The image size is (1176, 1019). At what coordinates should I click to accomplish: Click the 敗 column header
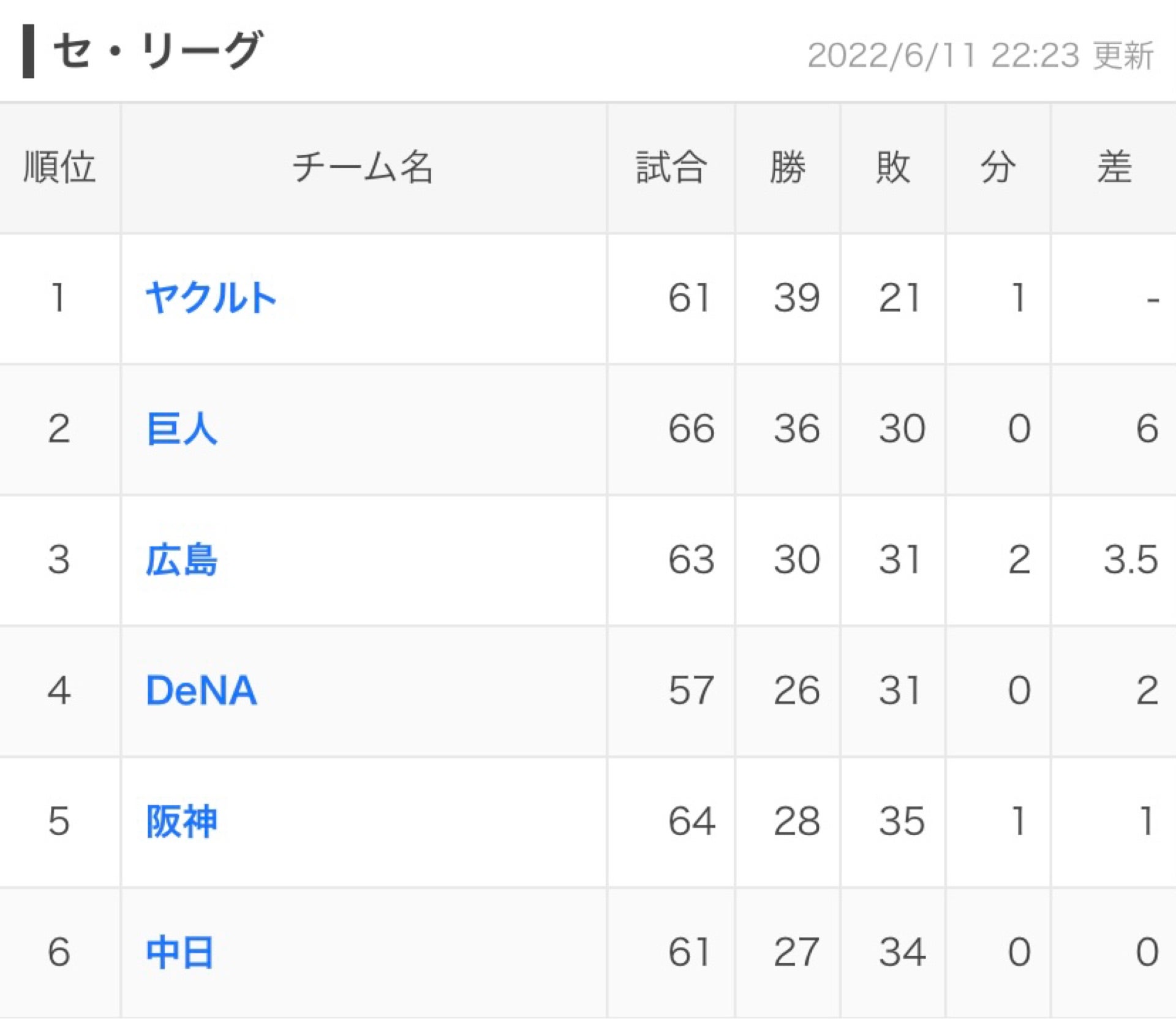[893, 167]
